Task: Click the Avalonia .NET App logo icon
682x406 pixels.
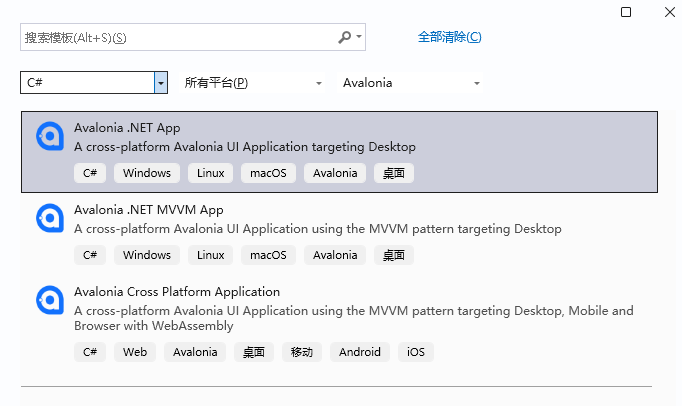Action: (x=50, y=136)
